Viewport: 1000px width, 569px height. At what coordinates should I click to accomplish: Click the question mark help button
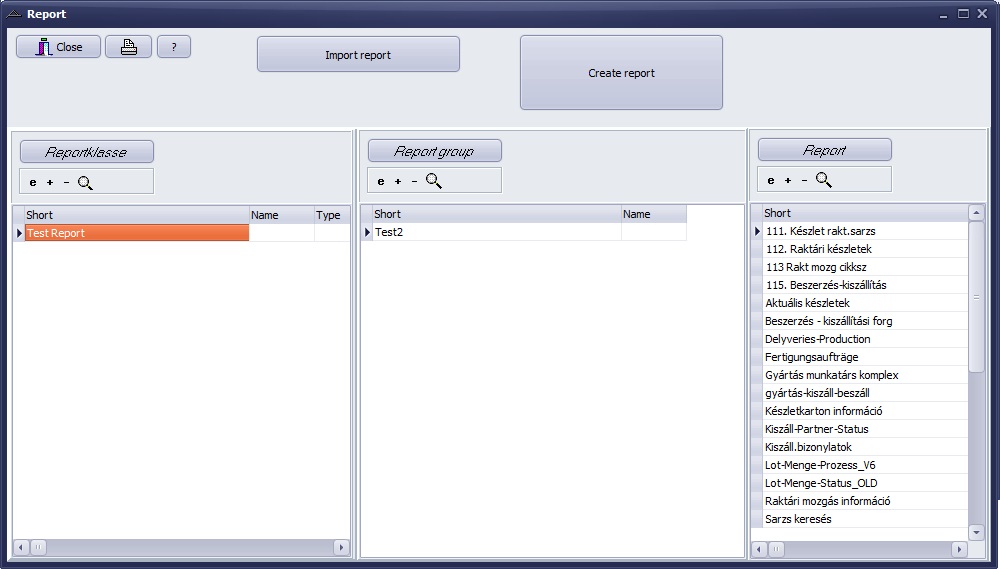tap(174, 47)
